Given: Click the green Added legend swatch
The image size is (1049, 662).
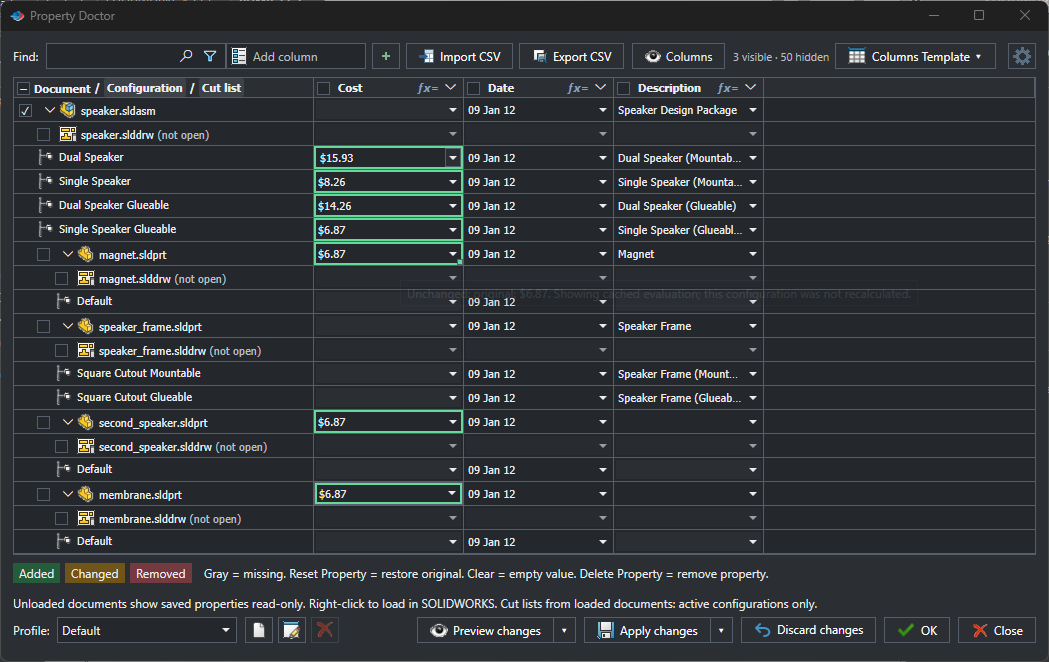Looking at the screenshot, I should (36, 574).
